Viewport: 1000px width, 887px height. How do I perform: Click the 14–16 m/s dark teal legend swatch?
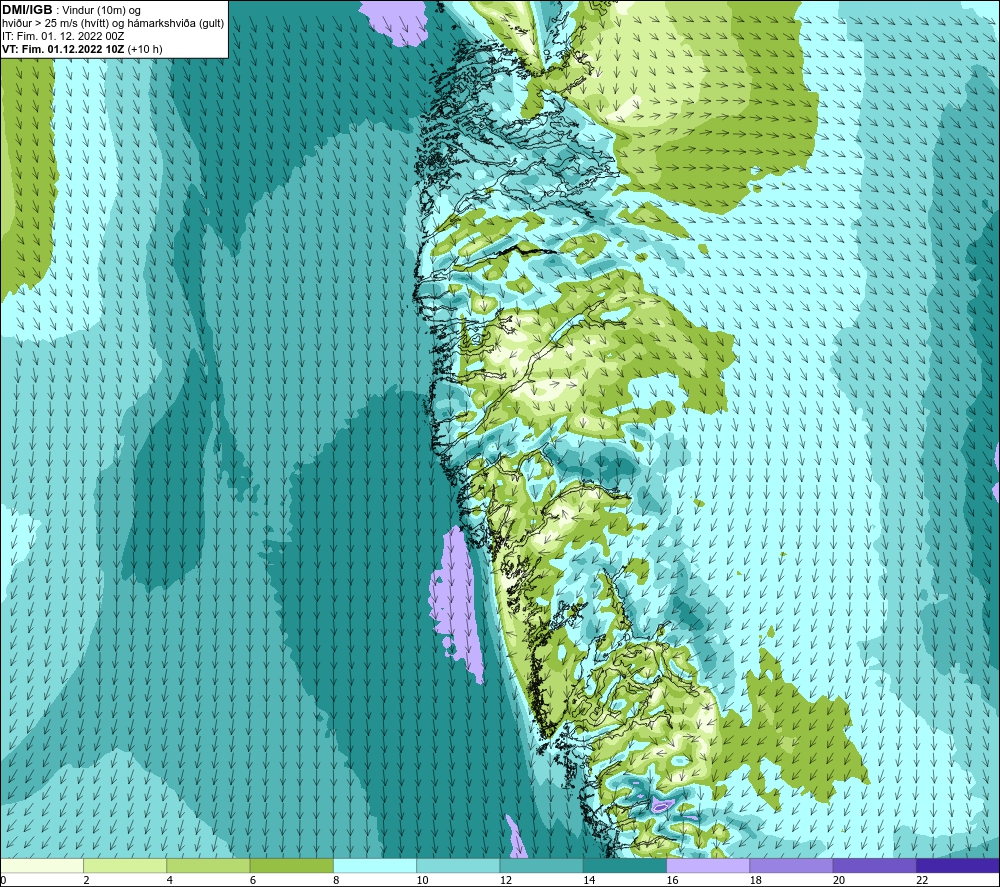[x=625, y=865]
